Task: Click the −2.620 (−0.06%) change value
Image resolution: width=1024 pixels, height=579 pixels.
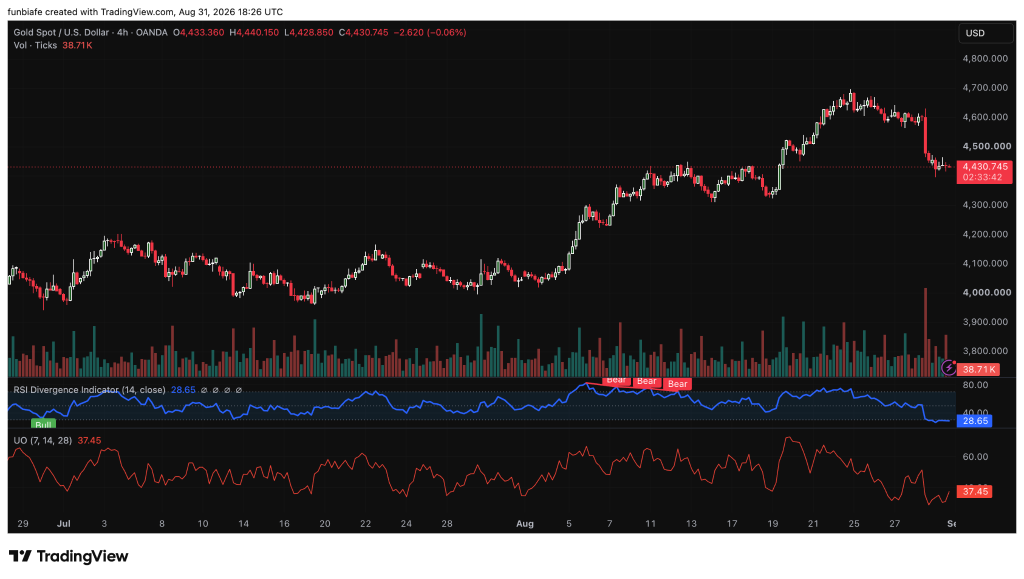Action: coord(430,32)
